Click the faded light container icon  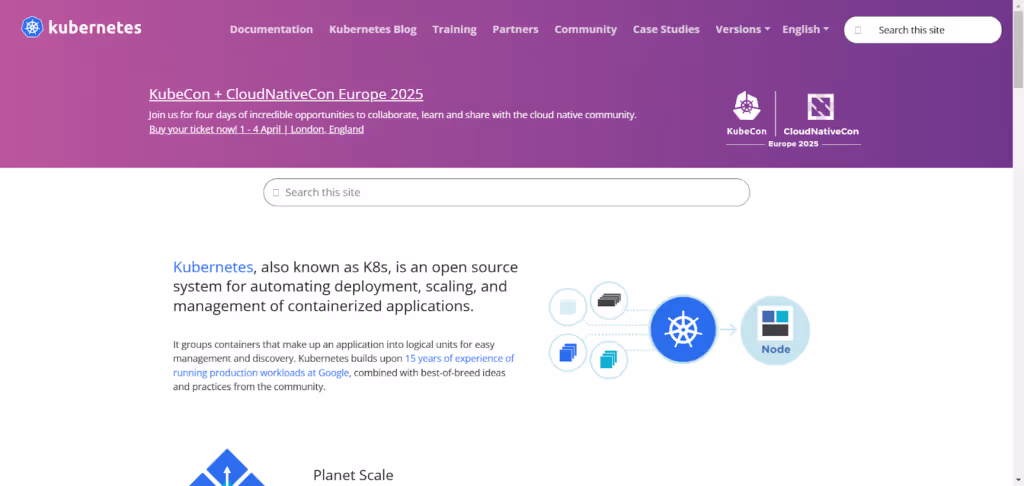coord(568,306)
